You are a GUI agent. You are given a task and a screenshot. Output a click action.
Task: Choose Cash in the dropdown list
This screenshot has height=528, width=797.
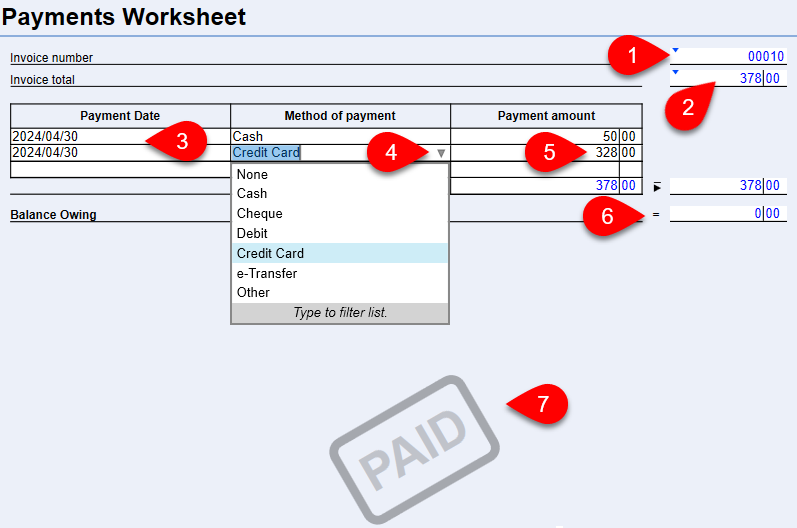coord(340,194)
